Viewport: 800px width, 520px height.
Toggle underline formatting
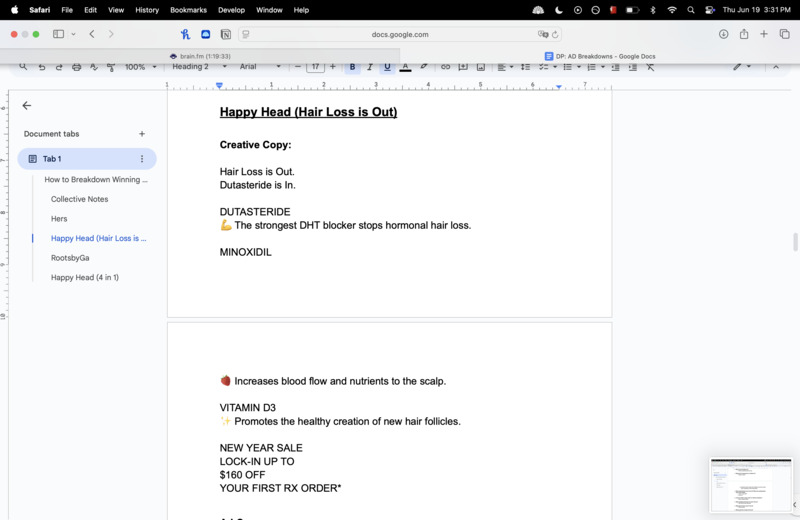click(387, 67)
